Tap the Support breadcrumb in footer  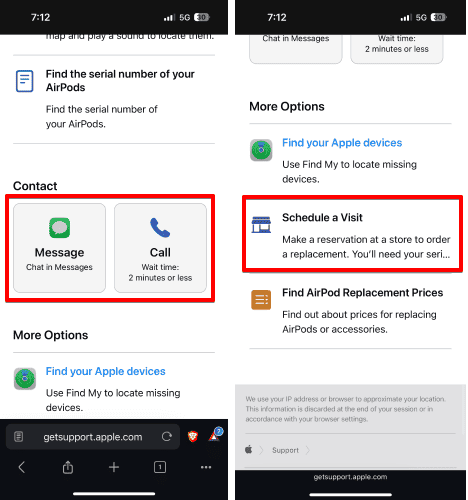point(285,450)
